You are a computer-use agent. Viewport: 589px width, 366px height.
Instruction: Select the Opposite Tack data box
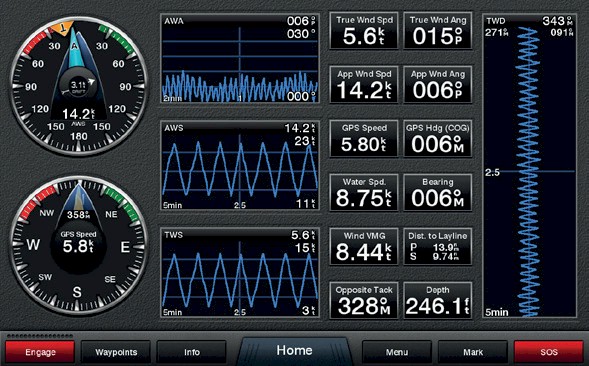pos(364,301)
